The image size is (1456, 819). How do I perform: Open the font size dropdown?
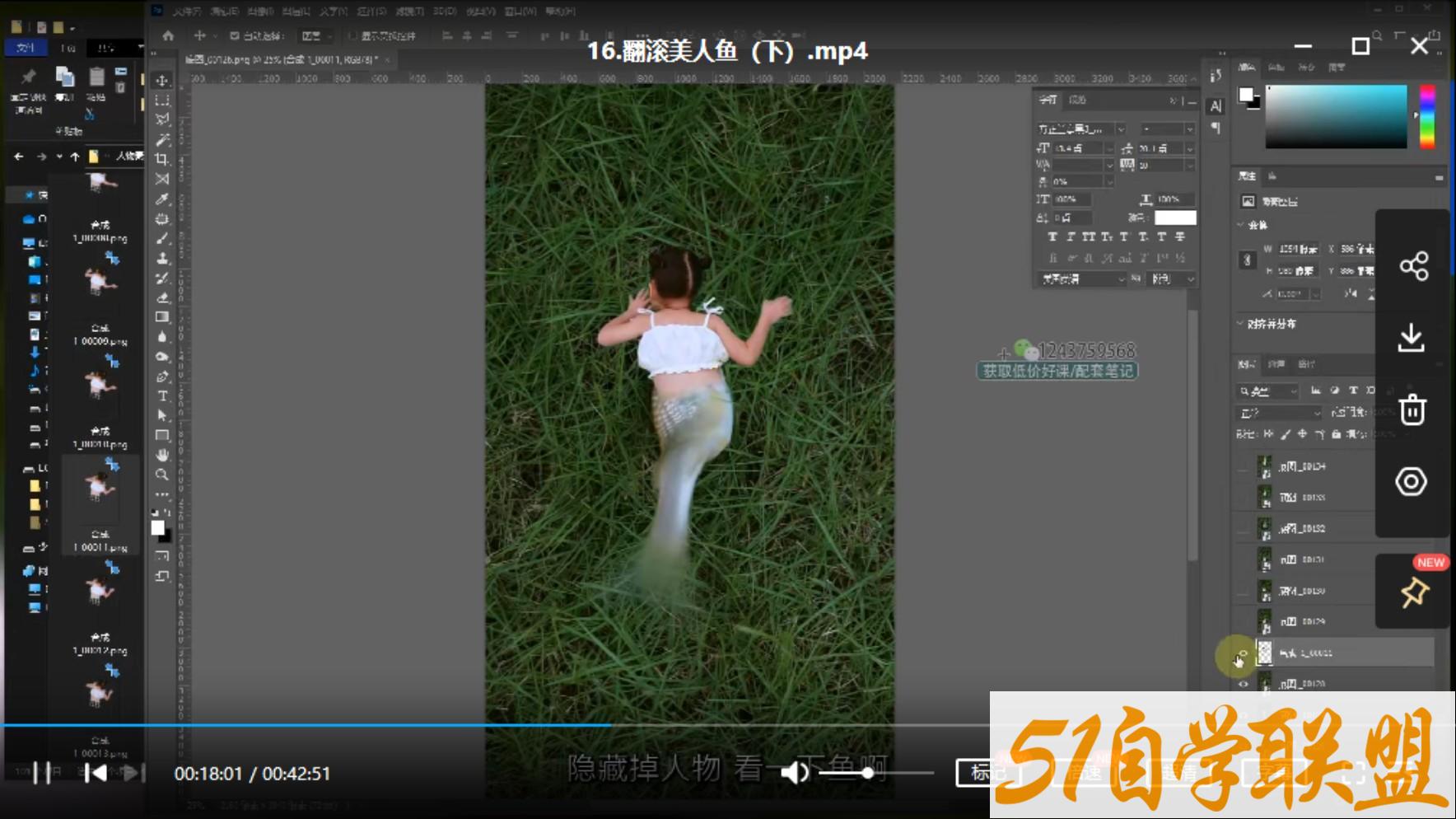pos(1109,148)
